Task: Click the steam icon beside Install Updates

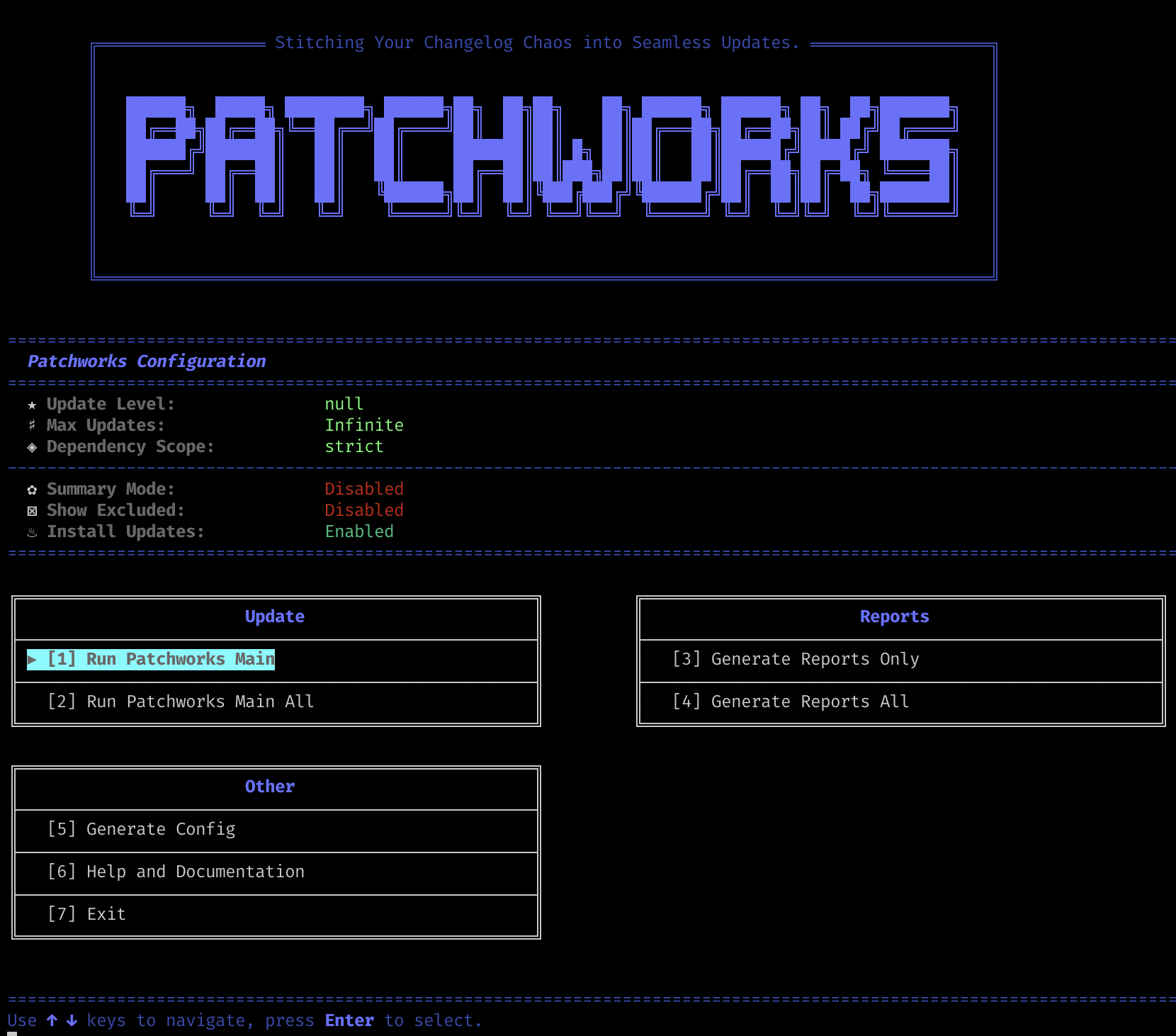Action: click(32, 531)
